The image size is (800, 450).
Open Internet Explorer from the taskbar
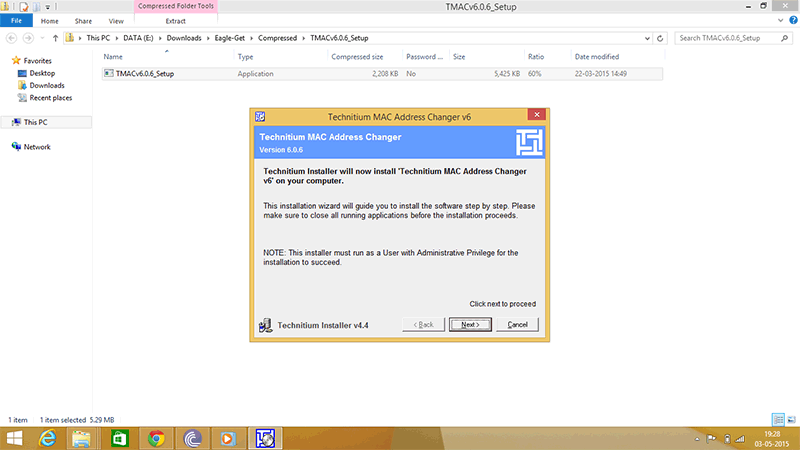click(46, 438)
